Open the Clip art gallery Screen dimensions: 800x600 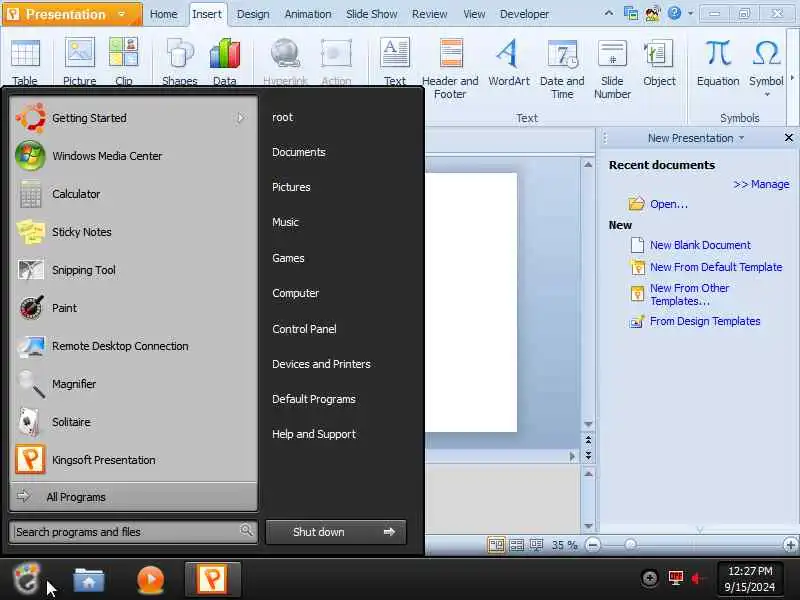point(123,61)
